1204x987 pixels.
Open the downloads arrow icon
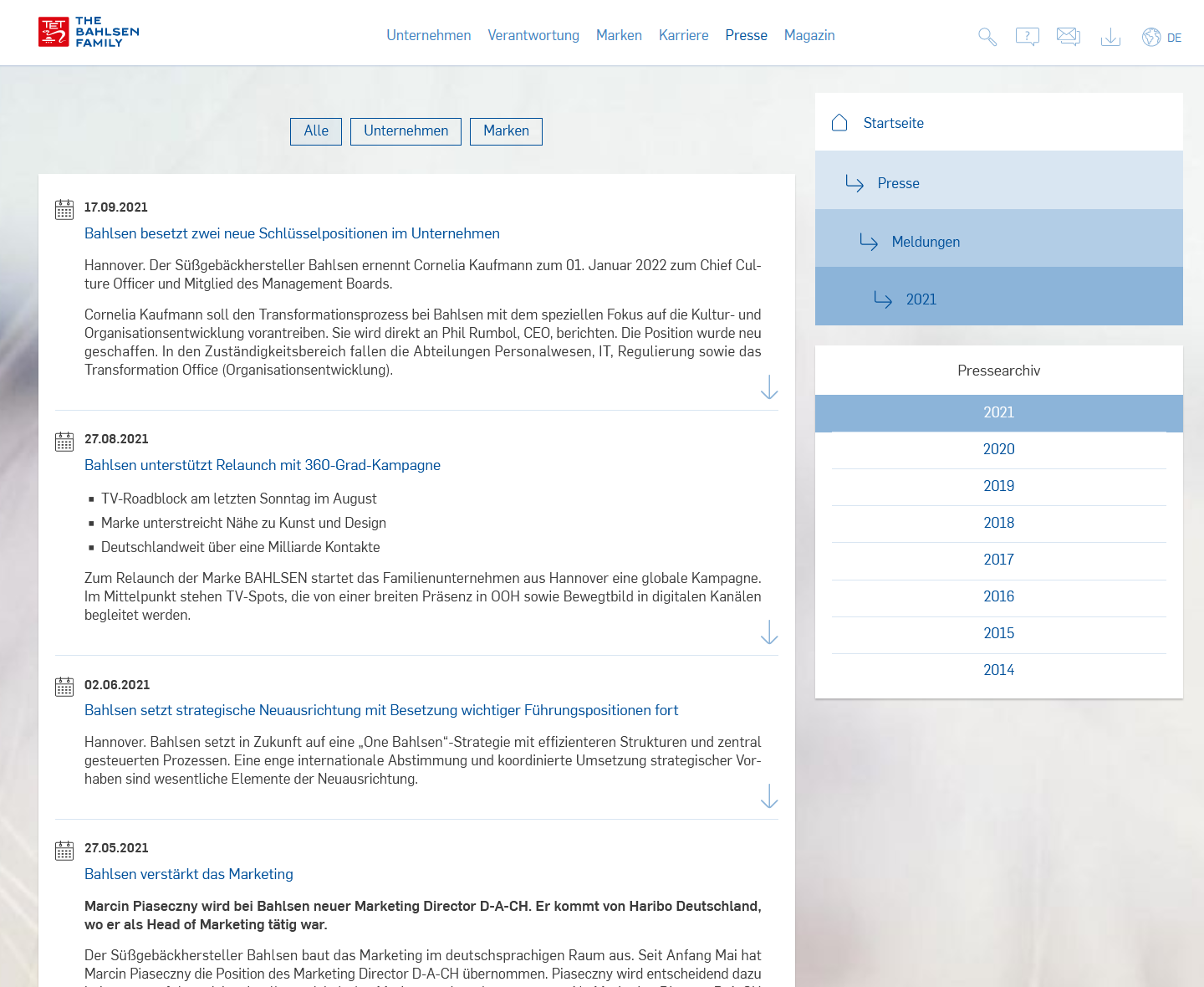tap(1110, 37)
